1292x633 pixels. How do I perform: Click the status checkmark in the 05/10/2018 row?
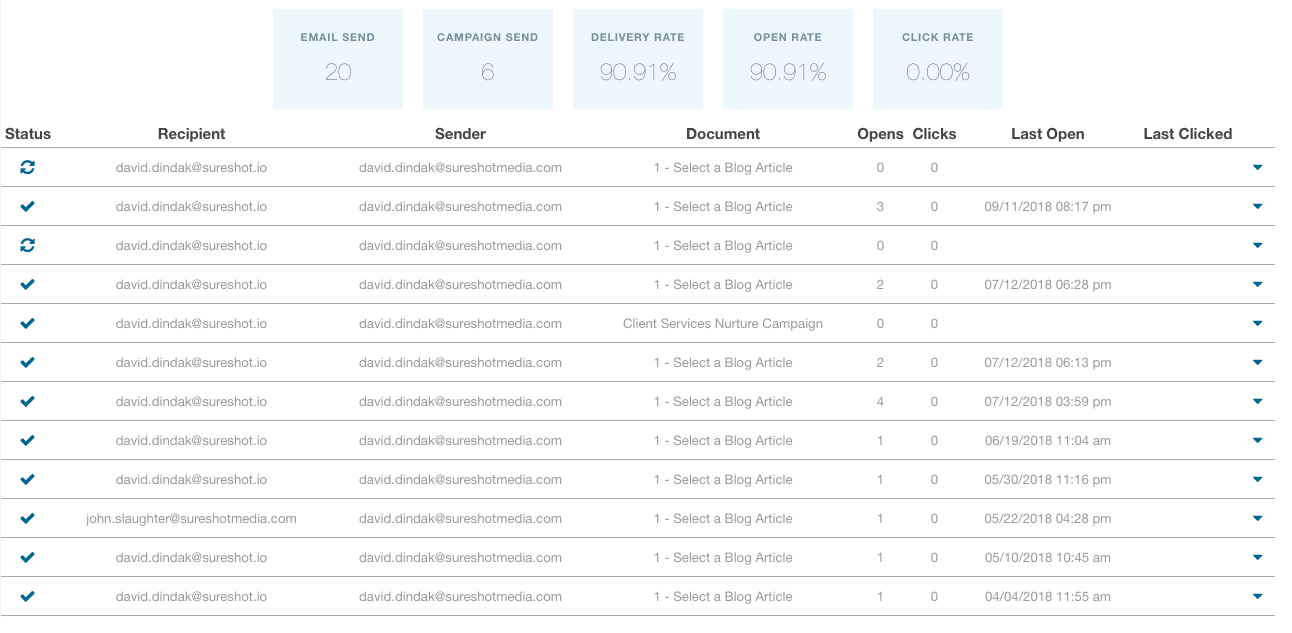click(x=27, y=558)
